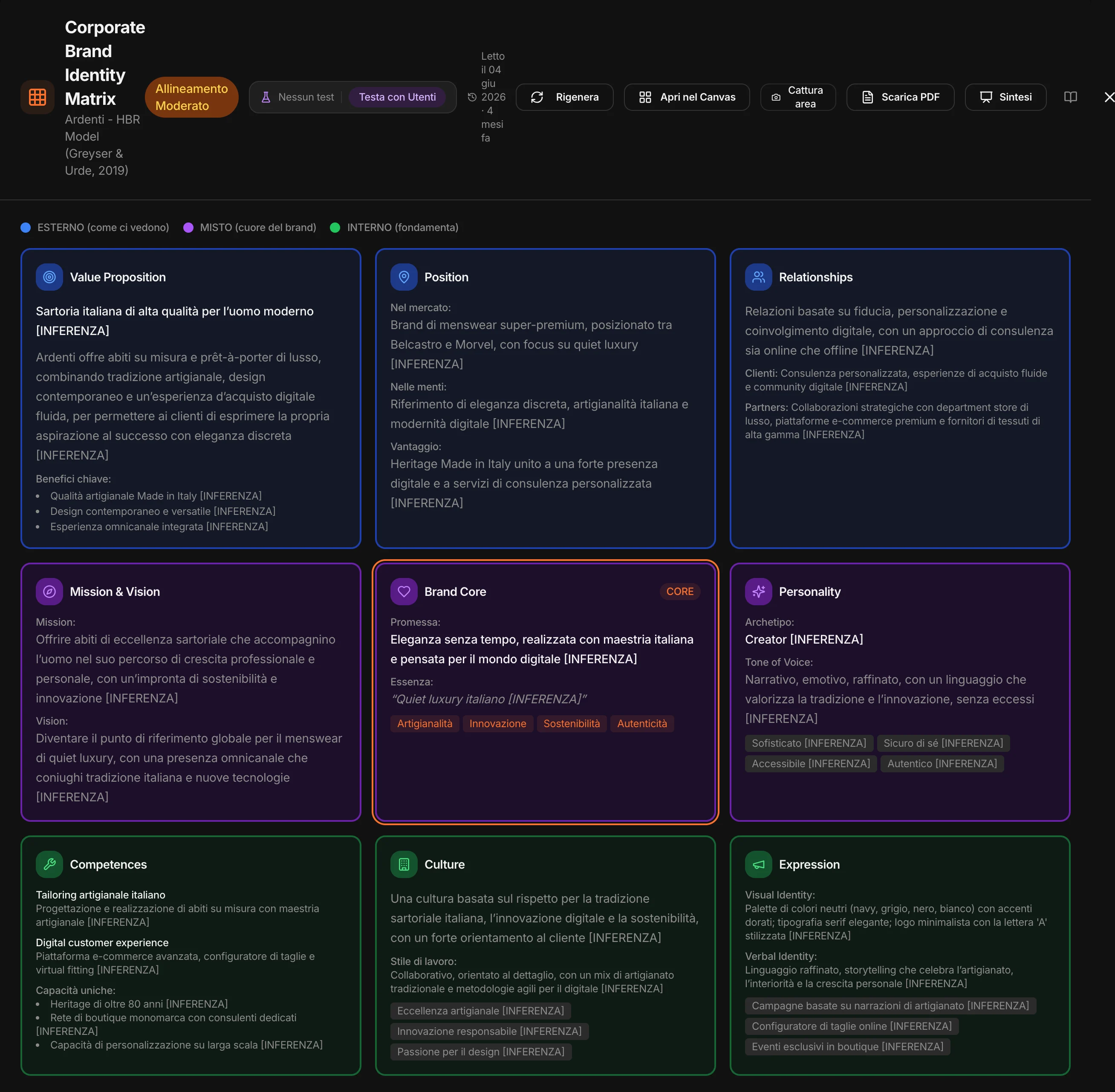Click the Culture building icon
Viewport: 1115px width, 1092px height.
(x=404, y=864)
